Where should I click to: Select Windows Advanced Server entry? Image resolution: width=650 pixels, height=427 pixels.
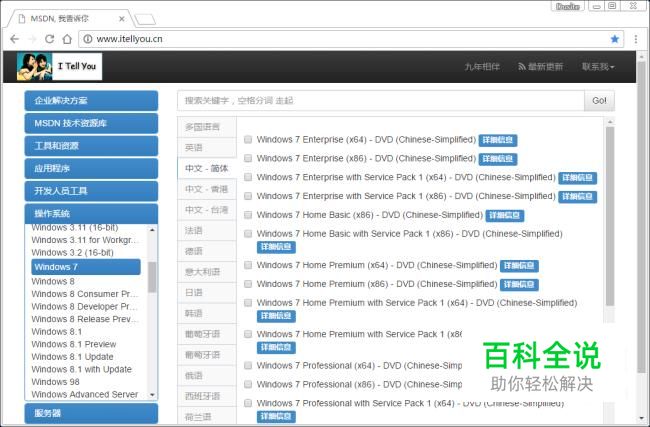pyautogui.click(x=85, y=394)
